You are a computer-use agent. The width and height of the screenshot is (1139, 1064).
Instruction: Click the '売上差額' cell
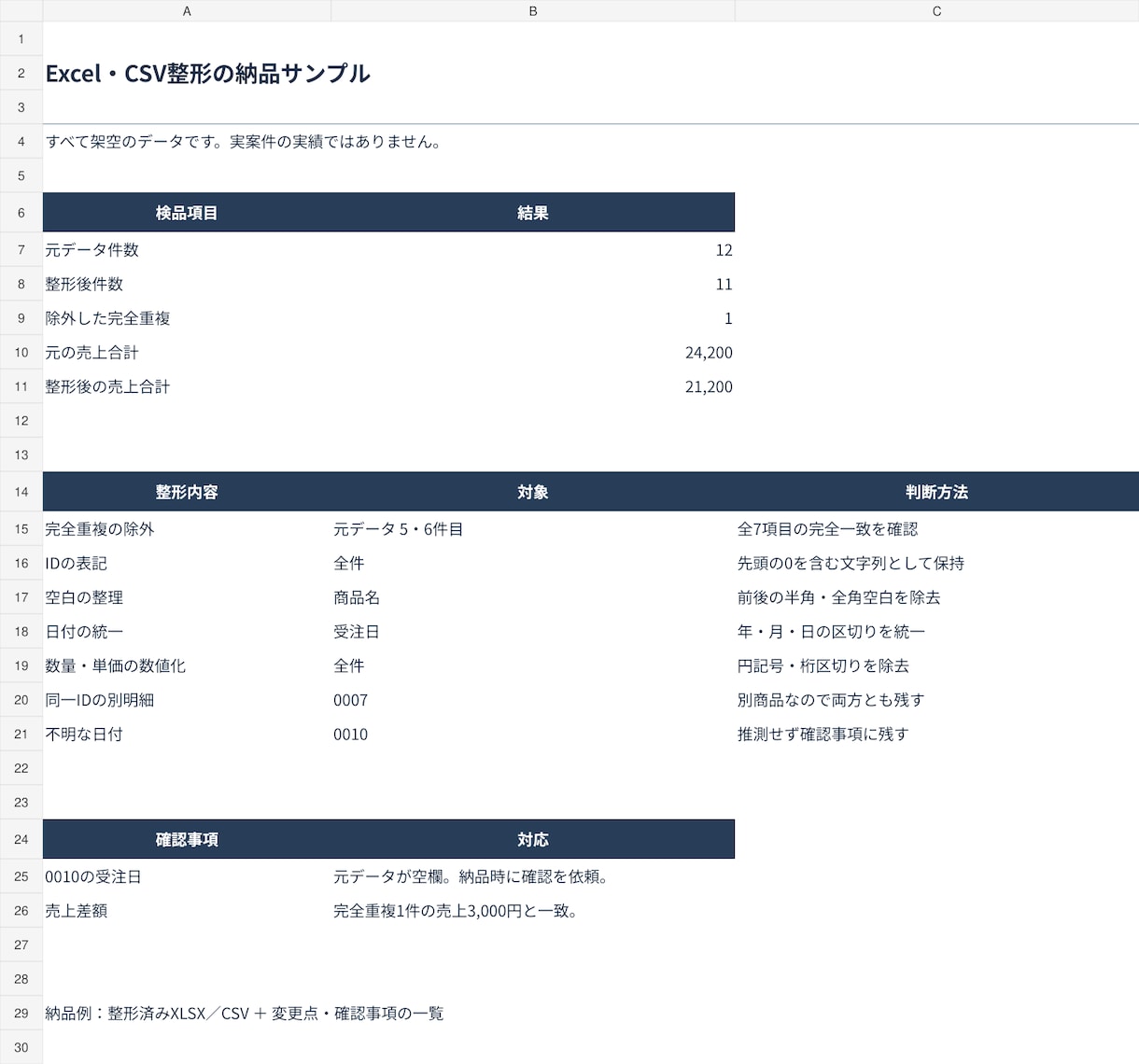click(187, 911)
